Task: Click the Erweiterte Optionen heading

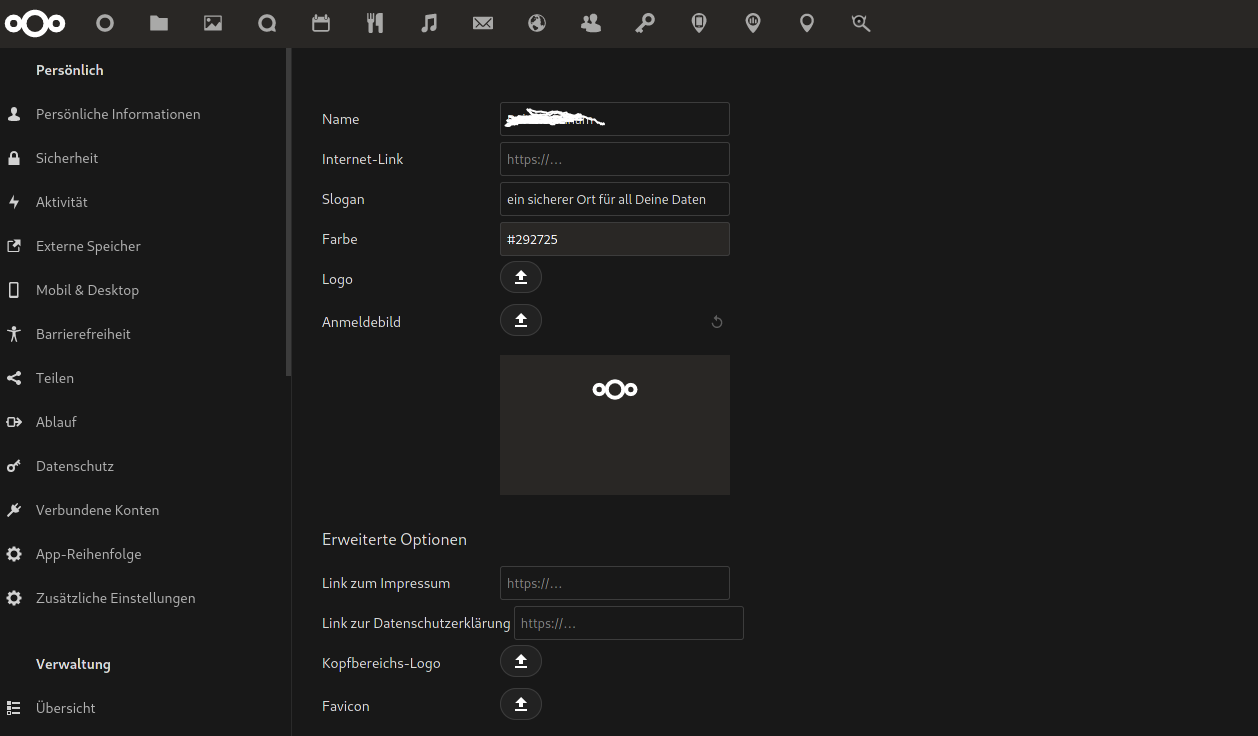Action: pyautogui.click(x=394, y=539)
